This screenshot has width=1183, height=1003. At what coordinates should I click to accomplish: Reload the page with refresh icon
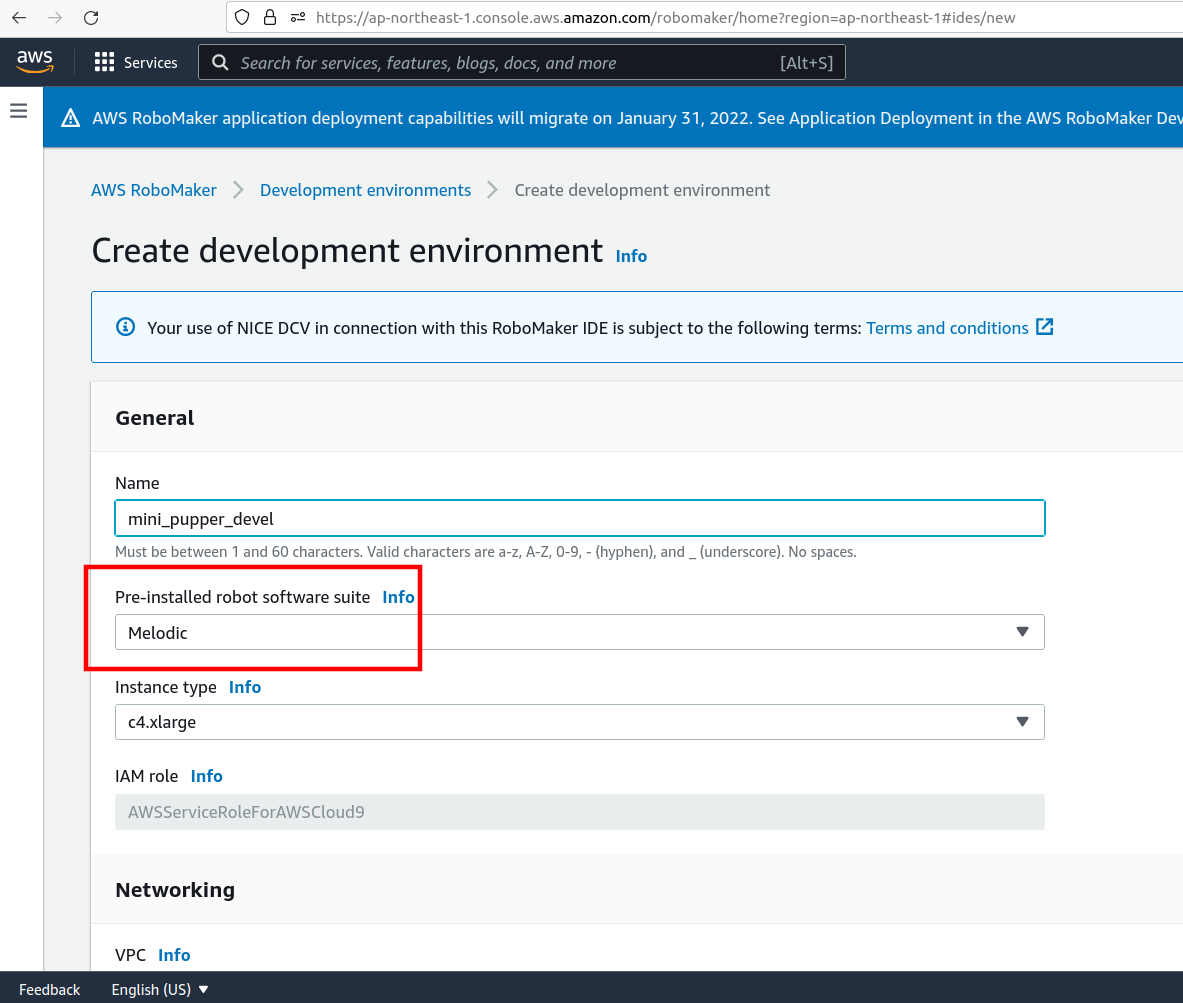[91, 17]
